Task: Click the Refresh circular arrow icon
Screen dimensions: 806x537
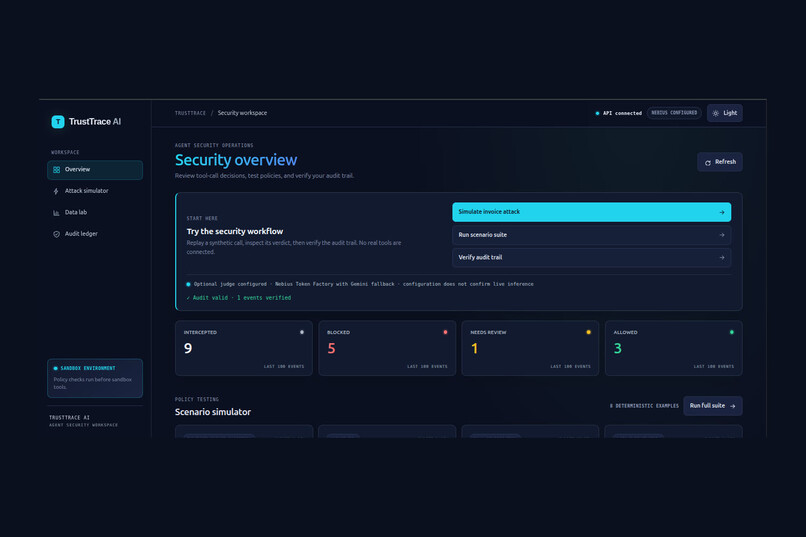Action: pyautogui.click(x=708, y=162)
